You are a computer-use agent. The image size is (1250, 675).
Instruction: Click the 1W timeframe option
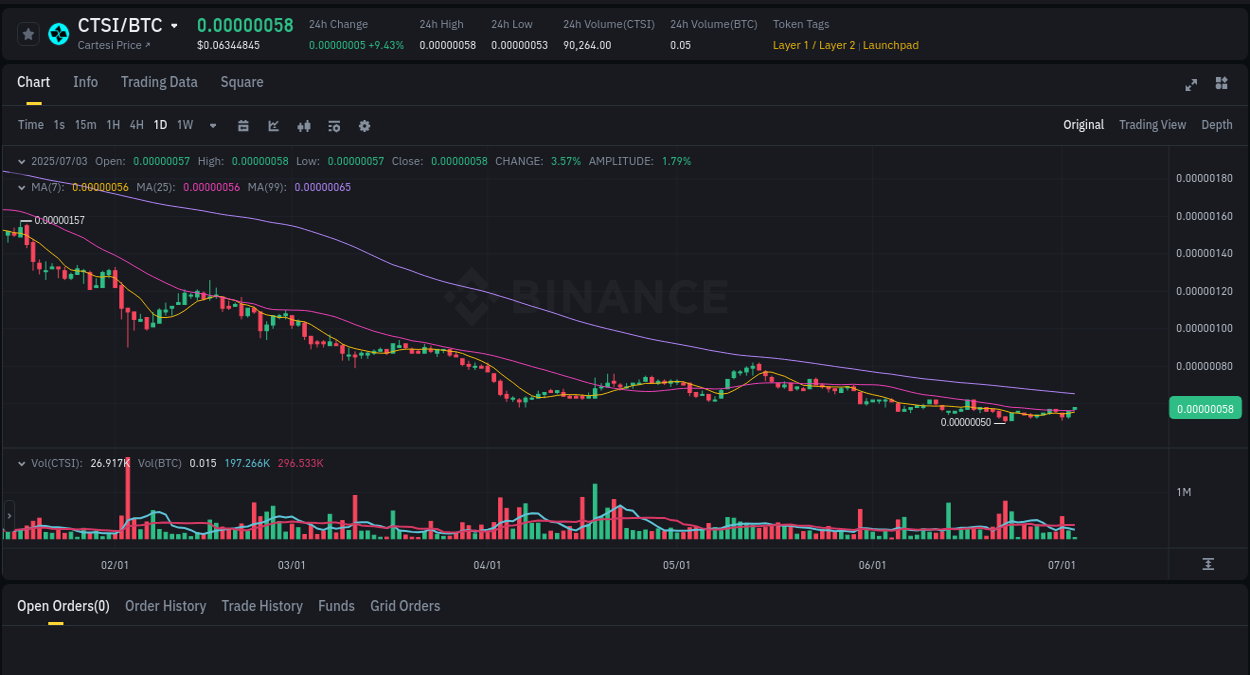coord(184,125)
